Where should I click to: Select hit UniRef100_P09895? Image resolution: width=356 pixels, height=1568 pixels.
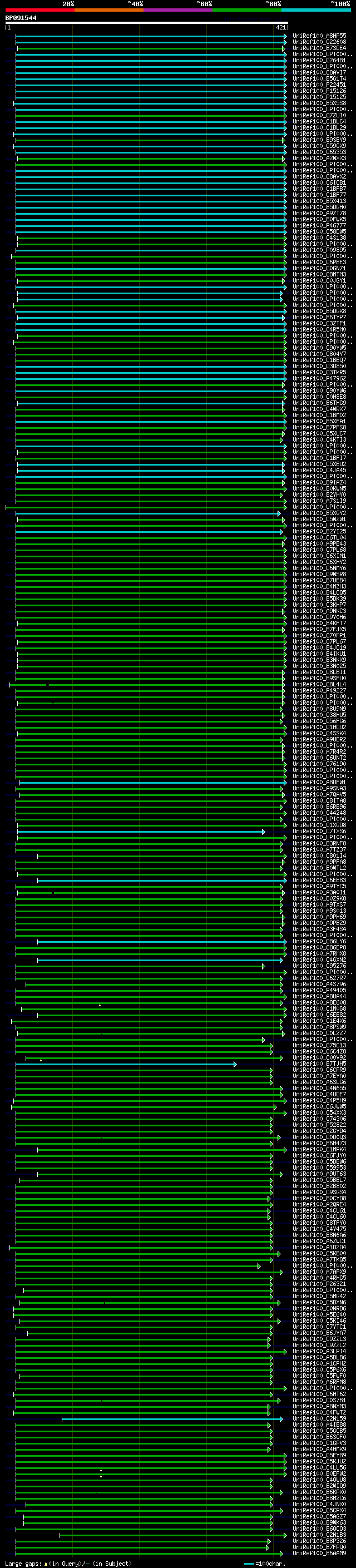point(319,250)
